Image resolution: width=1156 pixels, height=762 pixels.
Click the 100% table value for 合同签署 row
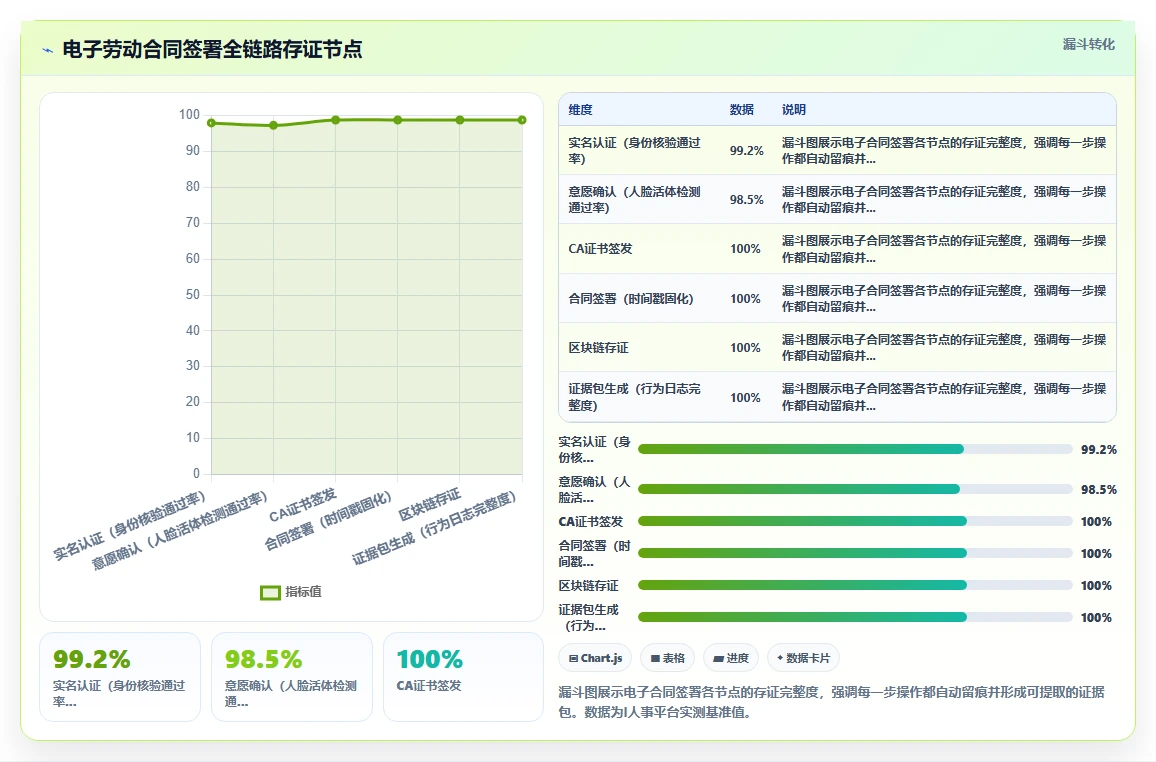click(x=745, y=298)
